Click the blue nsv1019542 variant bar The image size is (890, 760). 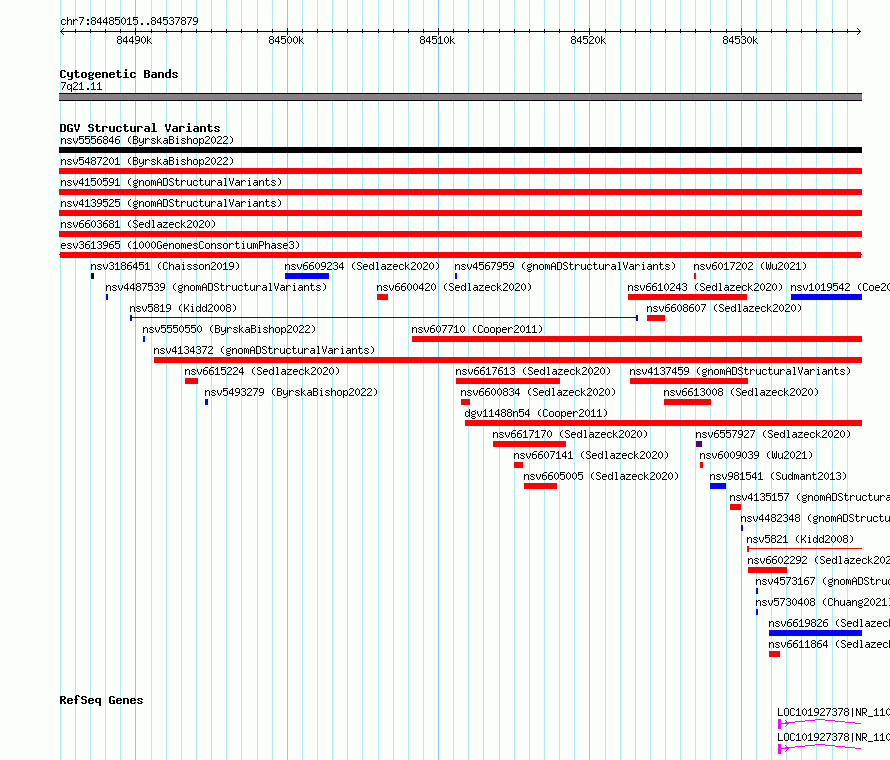[826, 297]
